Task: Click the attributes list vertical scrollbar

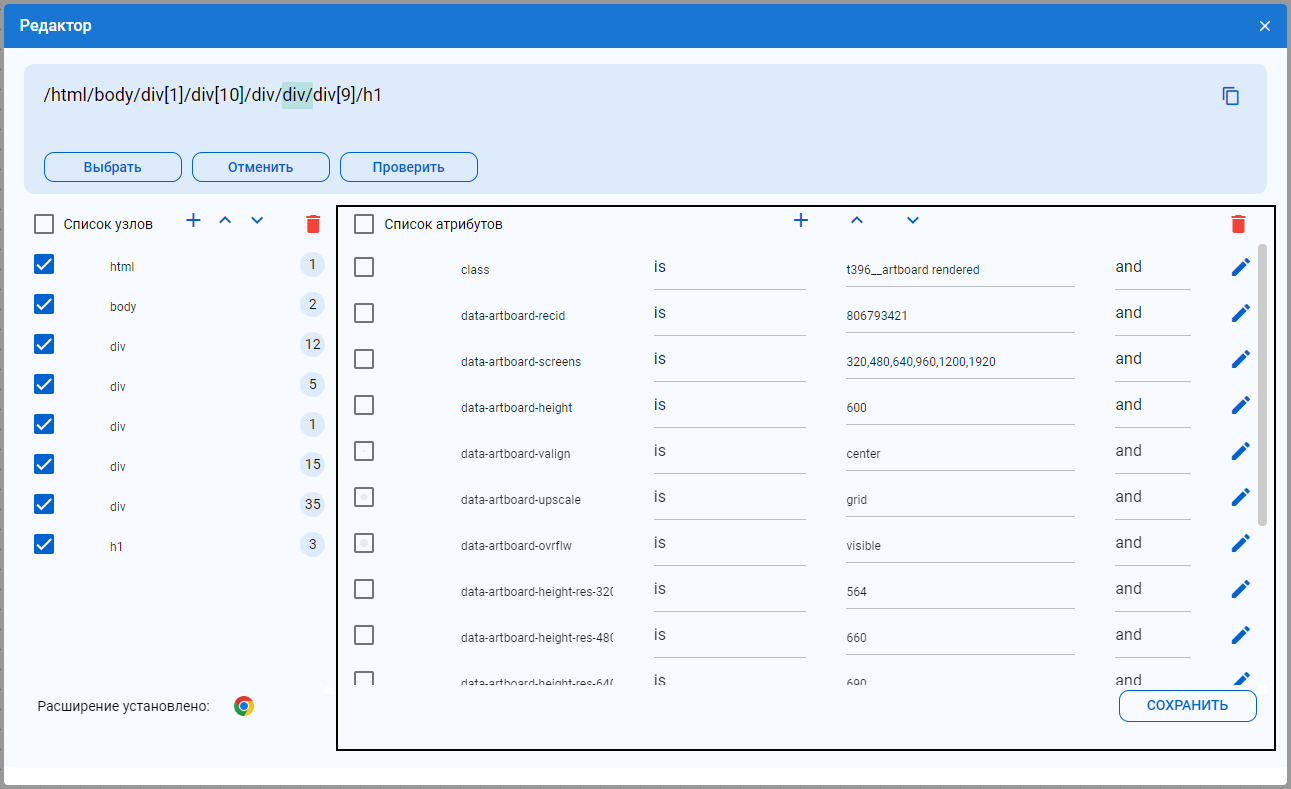Action: click(x=1262, y=385)
